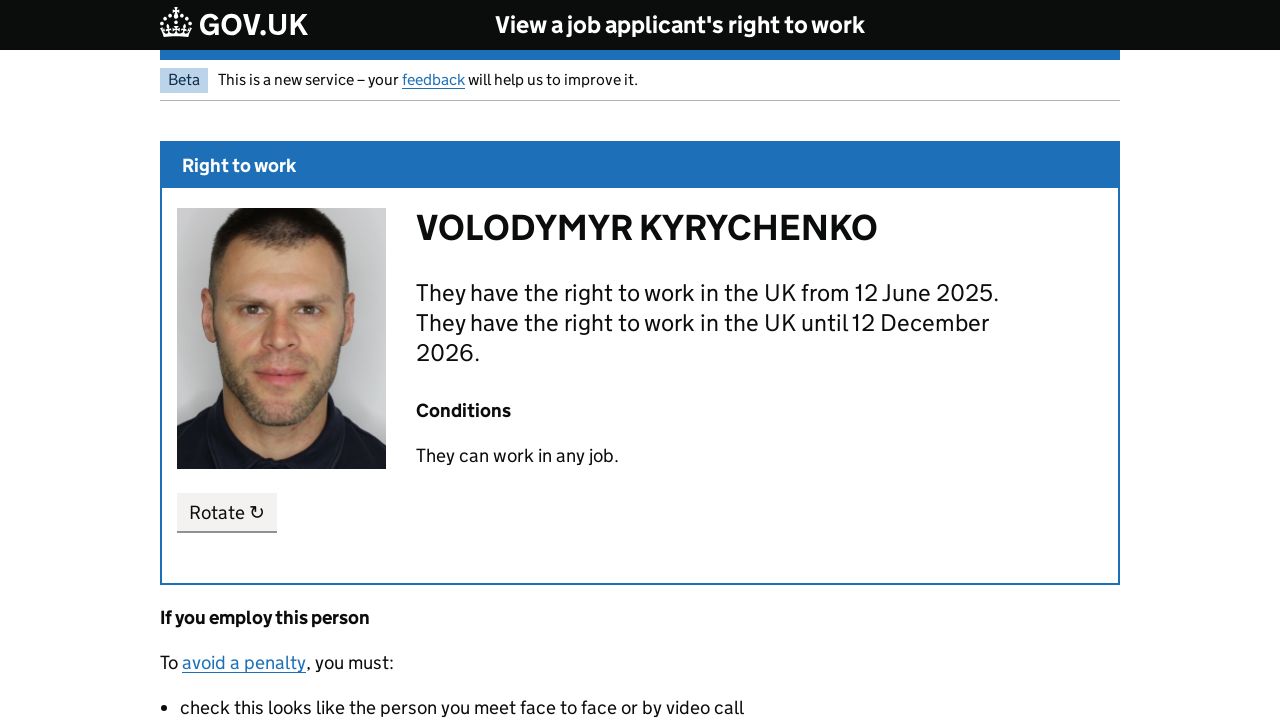Screen dimensions: 1280x720
Task: Click the GOV.UK wordmark in the header
Action: (253, 25)
